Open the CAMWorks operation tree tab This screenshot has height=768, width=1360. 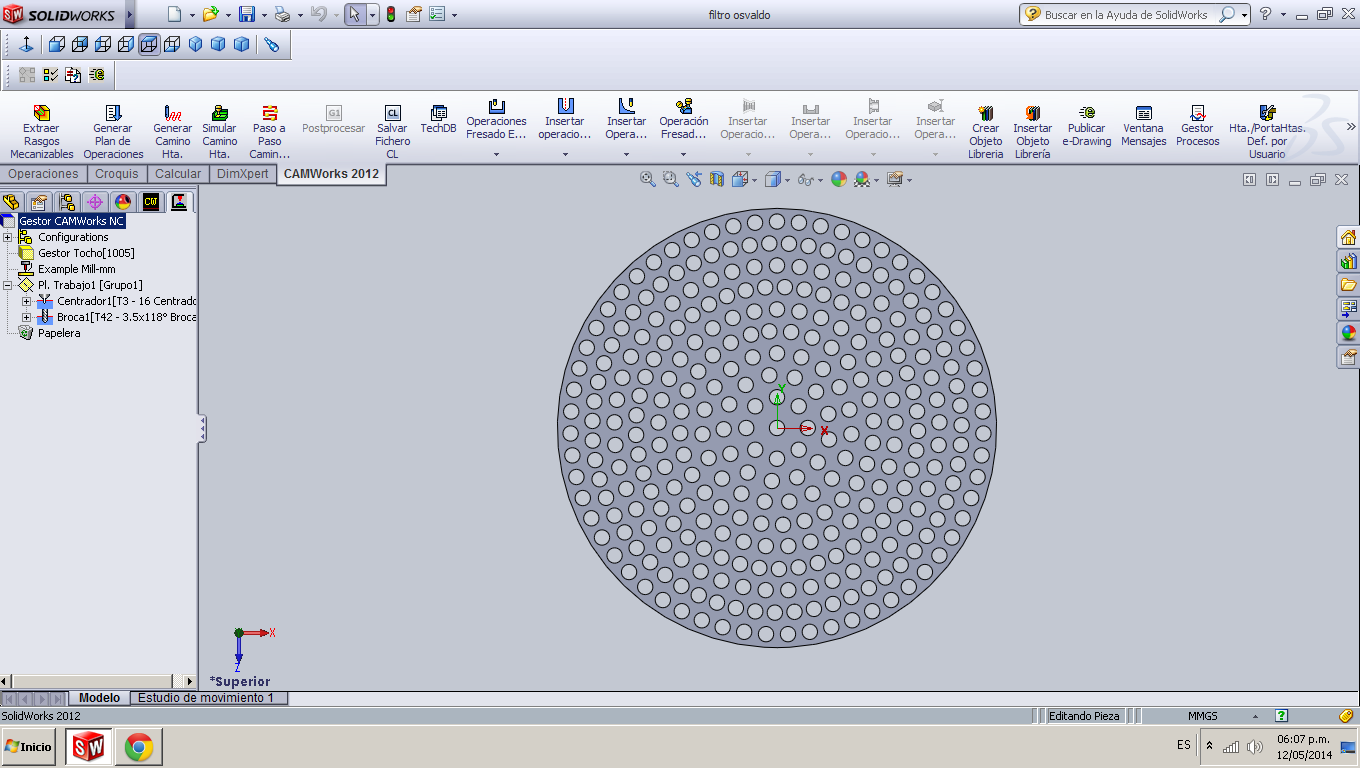tap(179, 202)
